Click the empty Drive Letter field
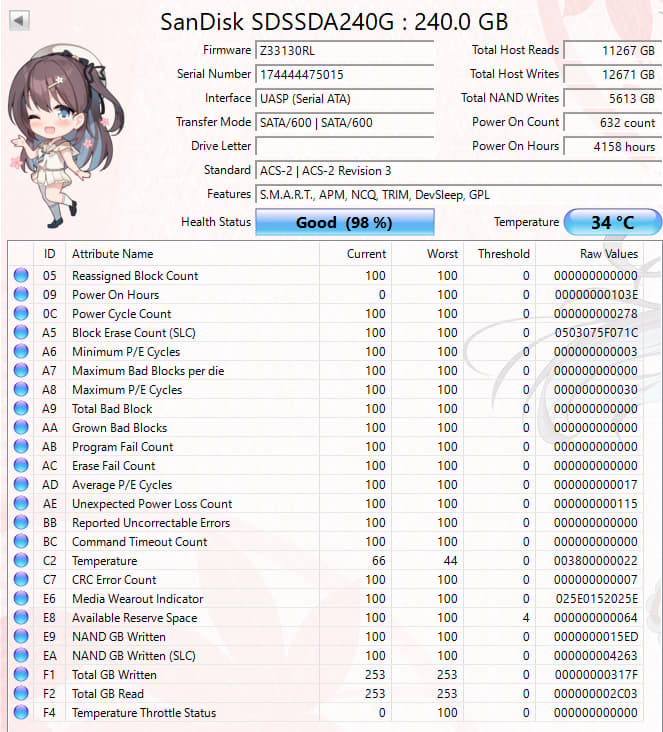Image resolution: width=663 pixels, height=732 pixels. pos(345,147)
